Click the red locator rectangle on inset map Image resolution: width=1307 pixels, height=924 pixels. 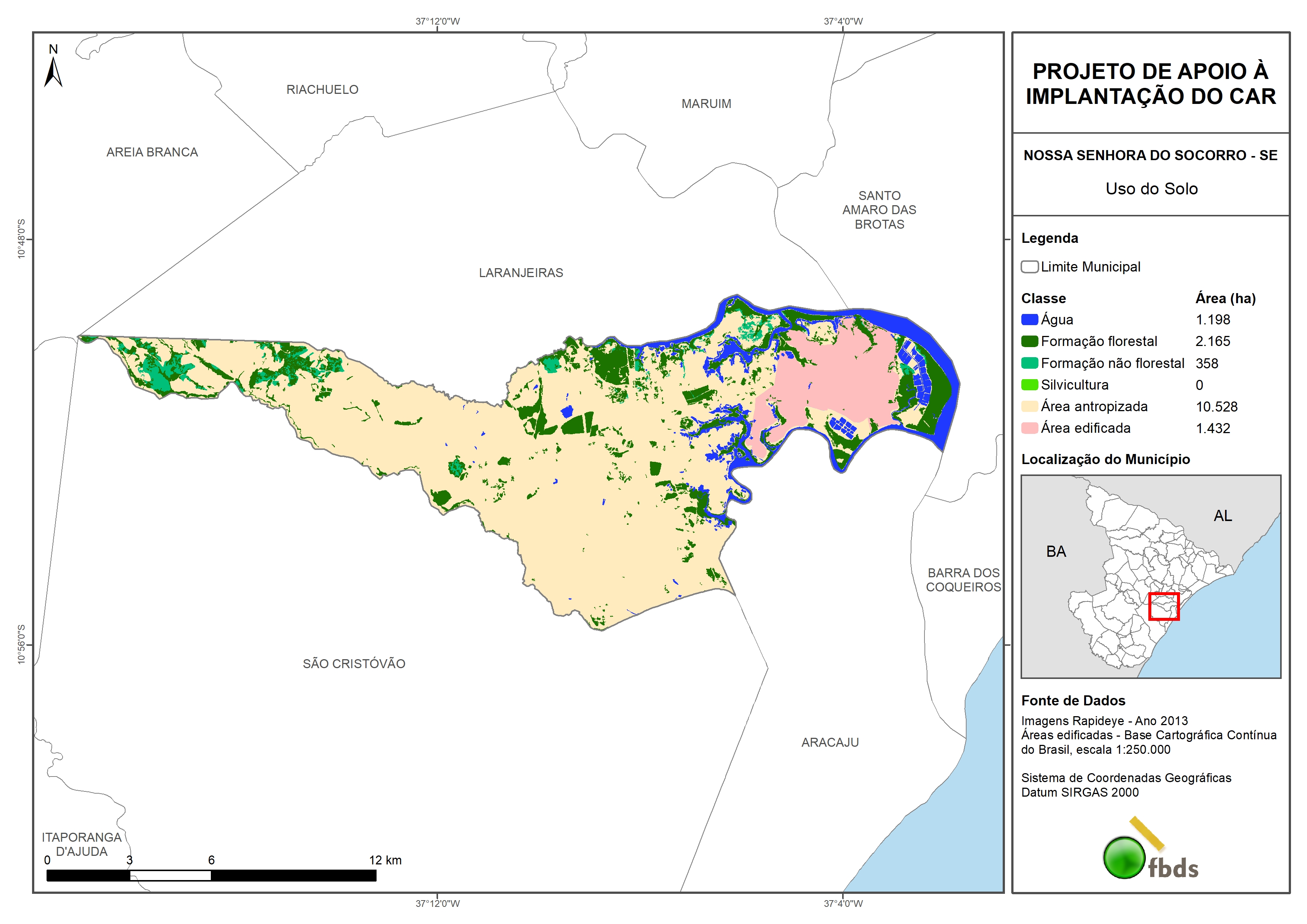click(1164, 606)
